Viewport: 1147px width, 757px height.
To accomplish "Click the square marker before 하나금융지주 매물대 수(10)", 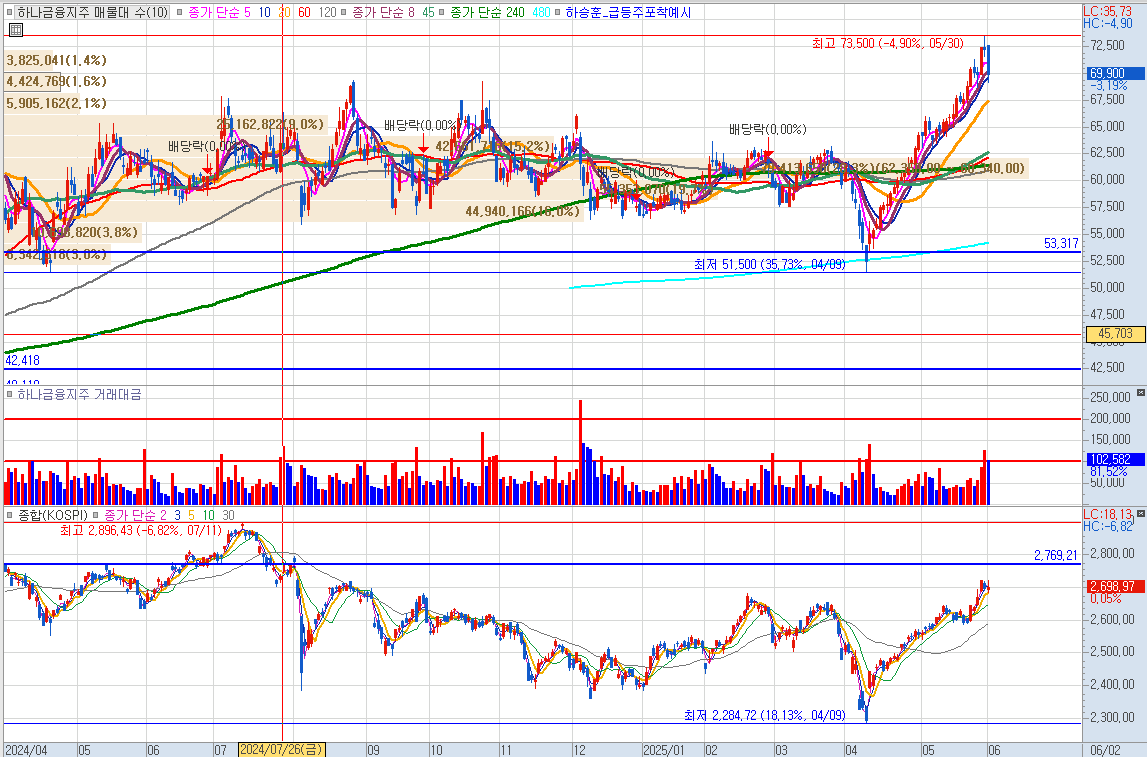I will click(10, 12).
